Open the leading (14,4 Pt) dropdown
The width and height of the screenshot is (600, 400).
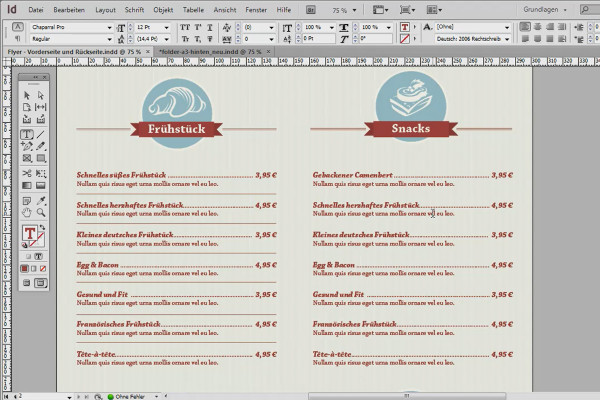coord(166,39)
